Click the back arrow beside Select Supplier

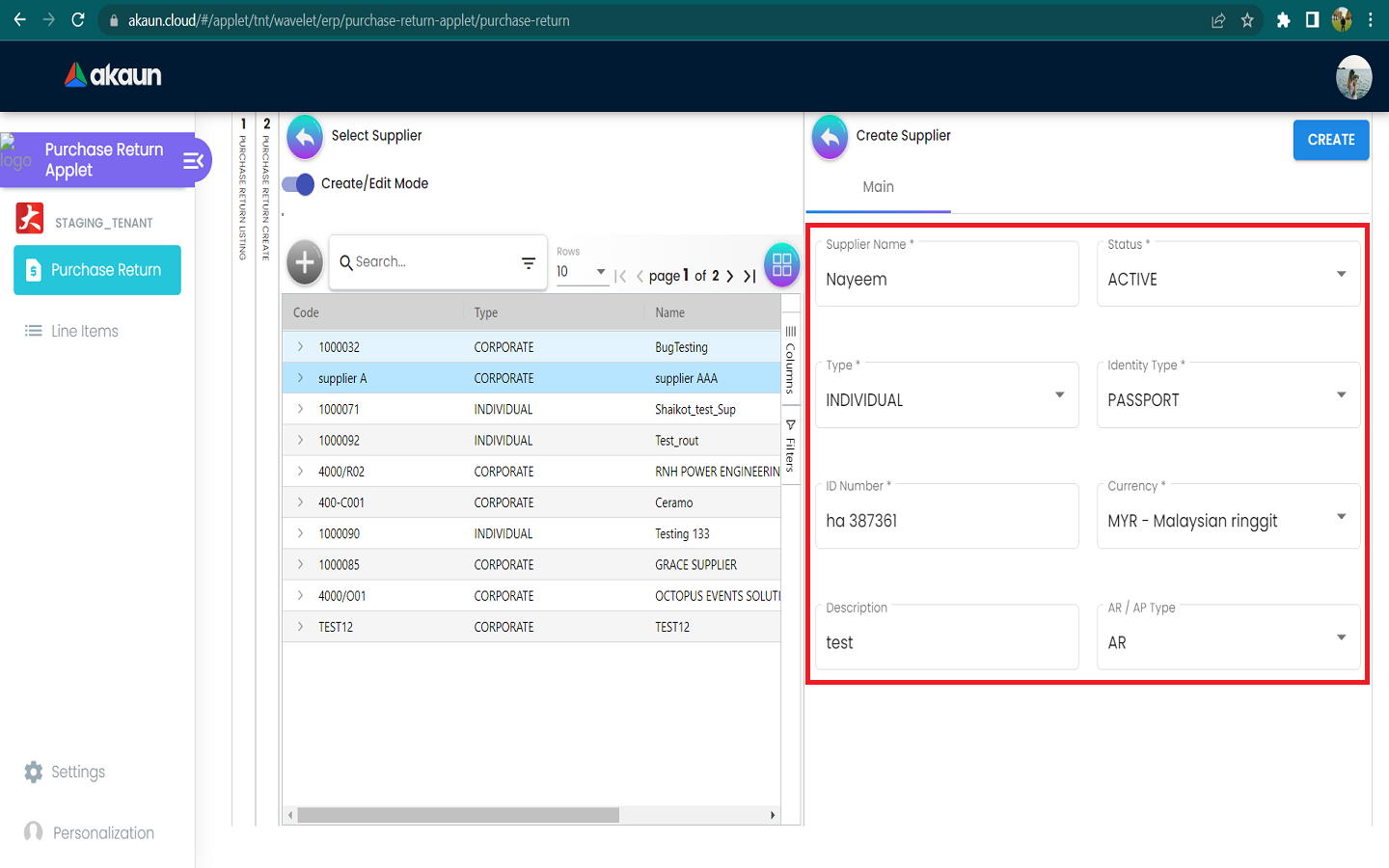click(305, 137)
